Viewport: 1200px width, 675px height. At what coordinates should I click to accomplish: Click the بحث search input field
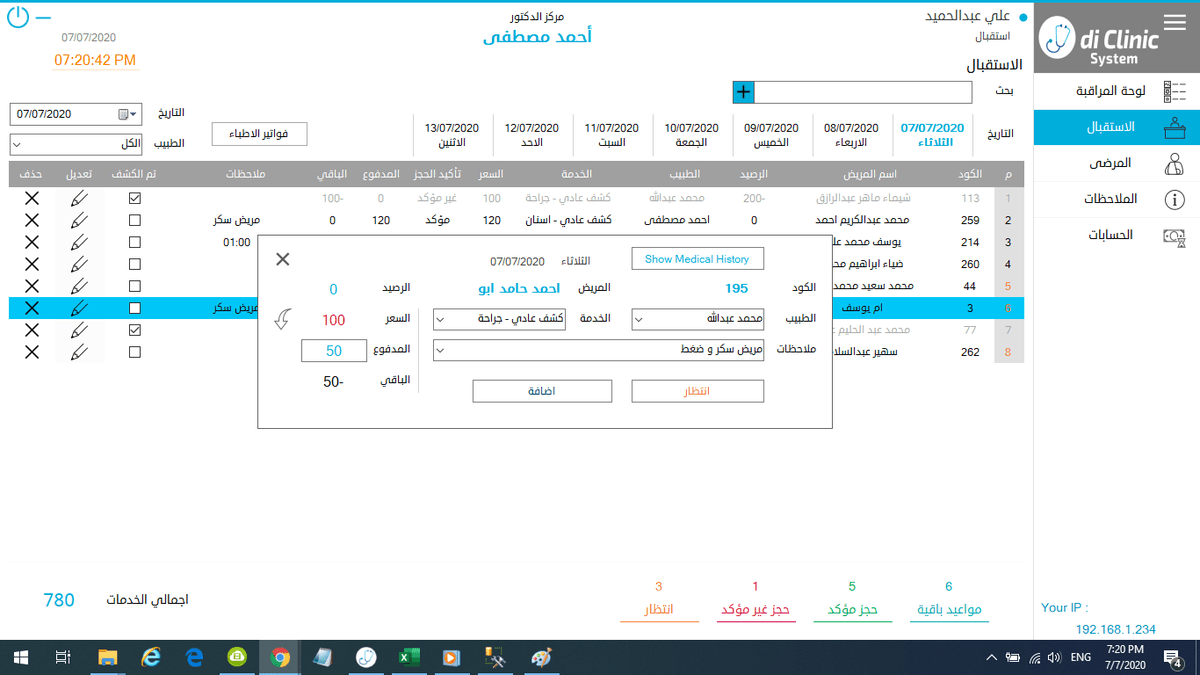coord(863,92)
